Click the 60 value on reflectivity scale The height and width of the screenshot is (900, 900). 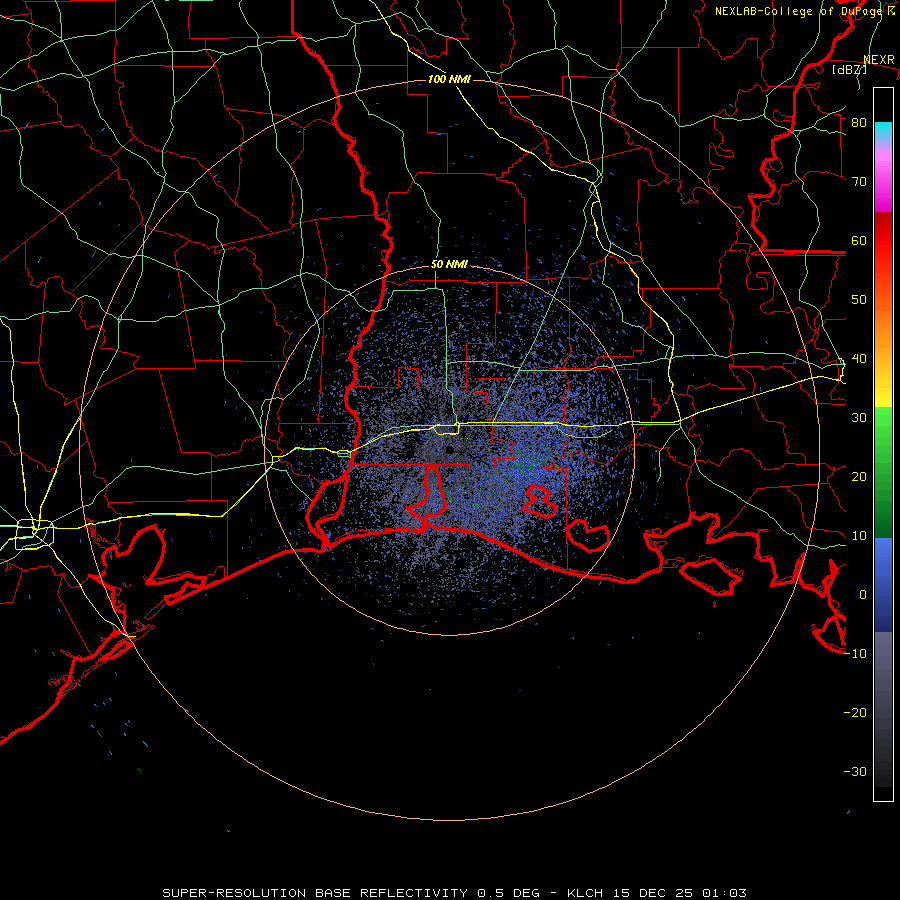pos(859,240)
